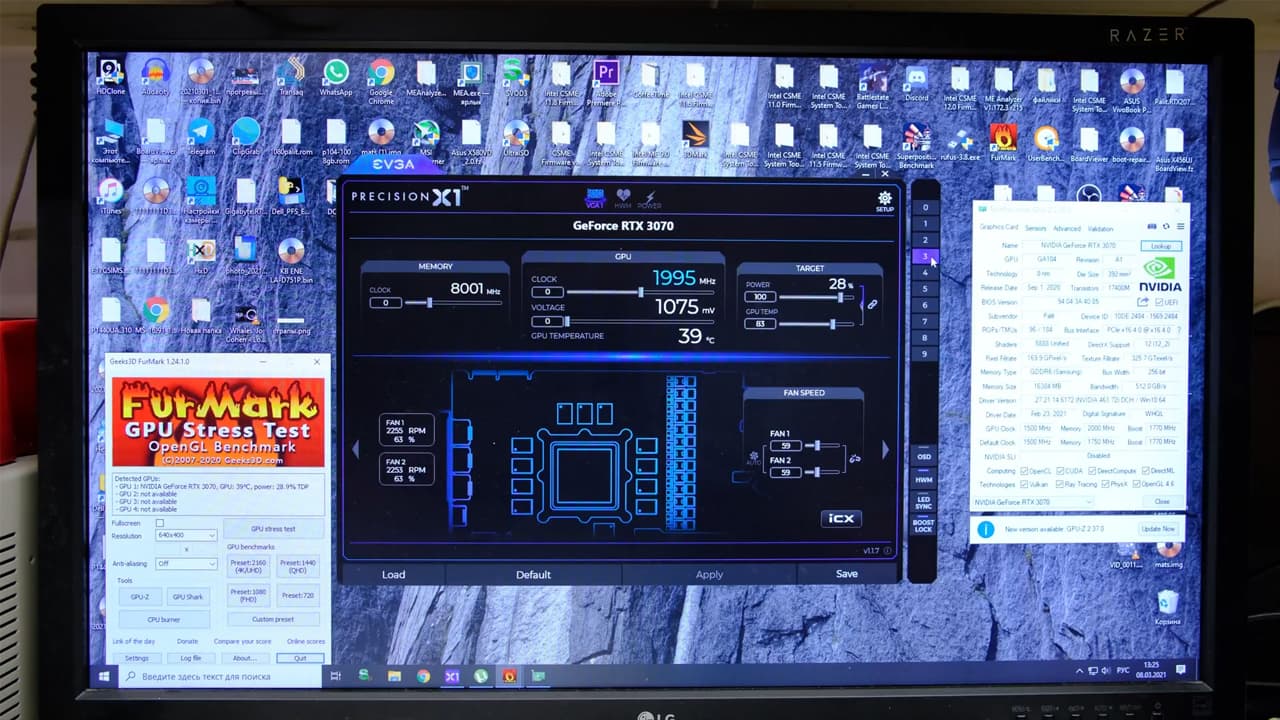Open FurMark desktop shortcut

click(1003, 143)
